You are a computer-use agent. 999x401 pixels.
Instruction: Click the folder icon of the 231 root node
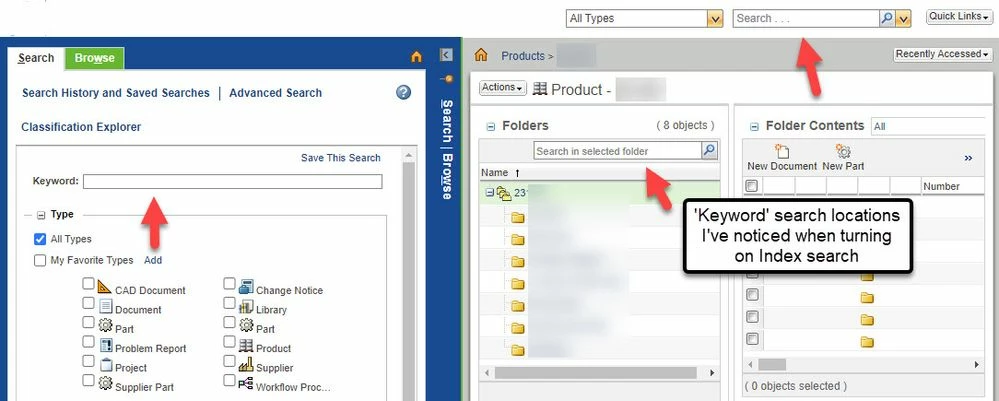click(505, 193)
